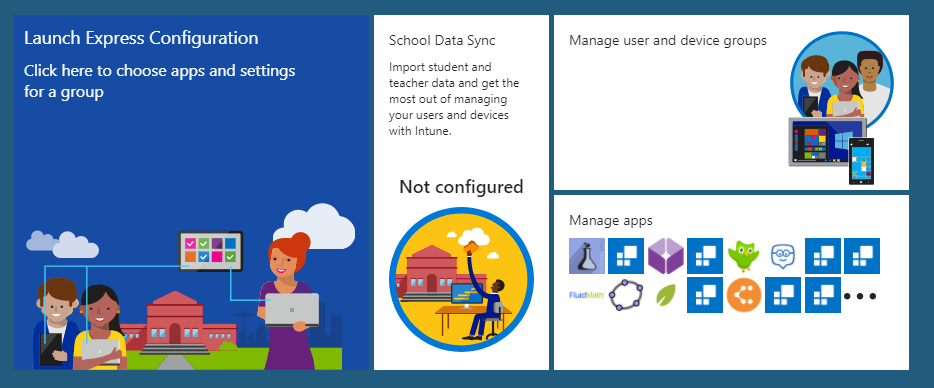934x388 pixels.
Task: Select the Edmodo face with glasses icon
Action: pos(783,256)
